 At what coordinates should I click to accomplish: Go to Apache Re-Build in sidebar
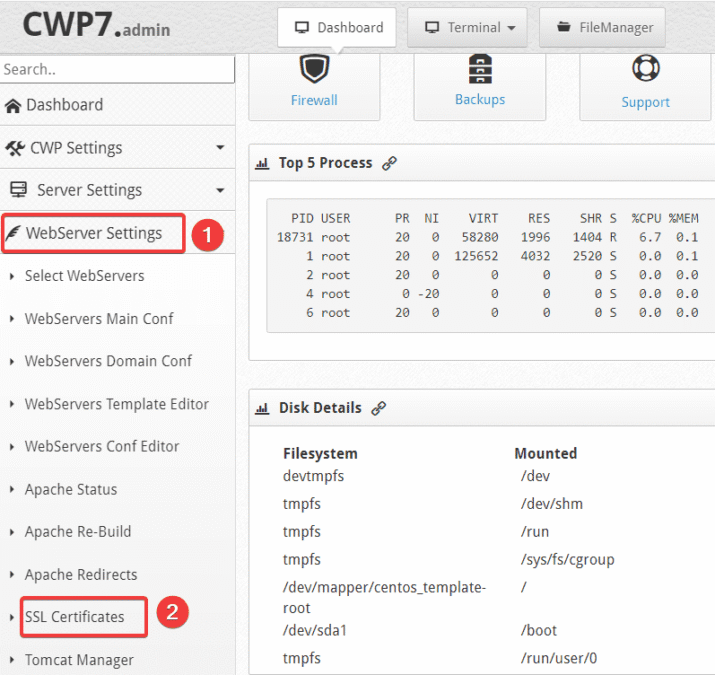tap(77, 532)
